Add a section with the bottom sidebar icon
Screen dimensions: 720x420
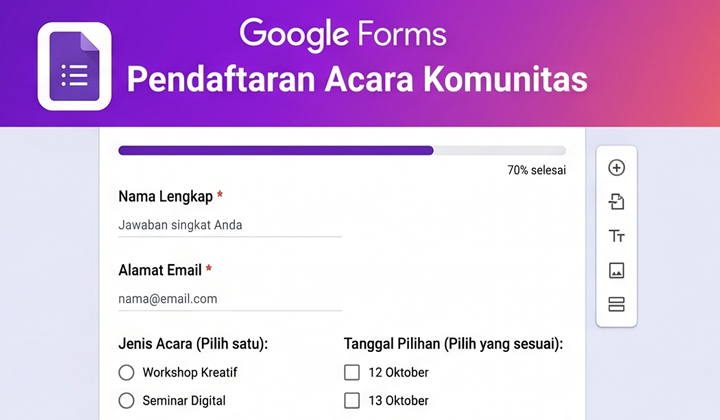click(x=616, y=304)
